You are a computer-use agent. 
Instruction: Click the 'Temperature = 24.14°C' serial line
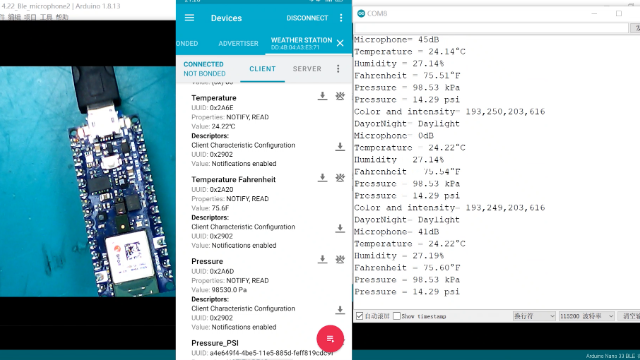(409, 51)
